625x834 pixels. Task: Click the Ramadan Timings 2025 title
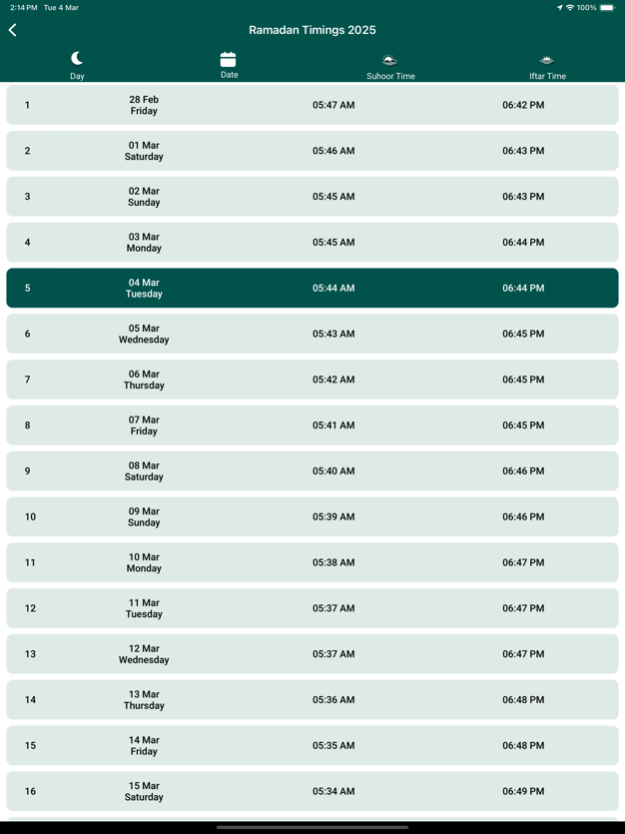coord(312,30)
